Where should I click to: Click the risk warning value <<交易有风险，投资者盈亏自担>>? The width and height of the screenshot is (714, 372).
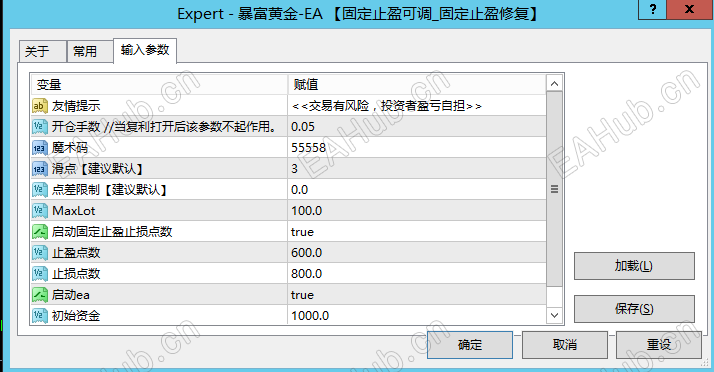pos(387,106)
